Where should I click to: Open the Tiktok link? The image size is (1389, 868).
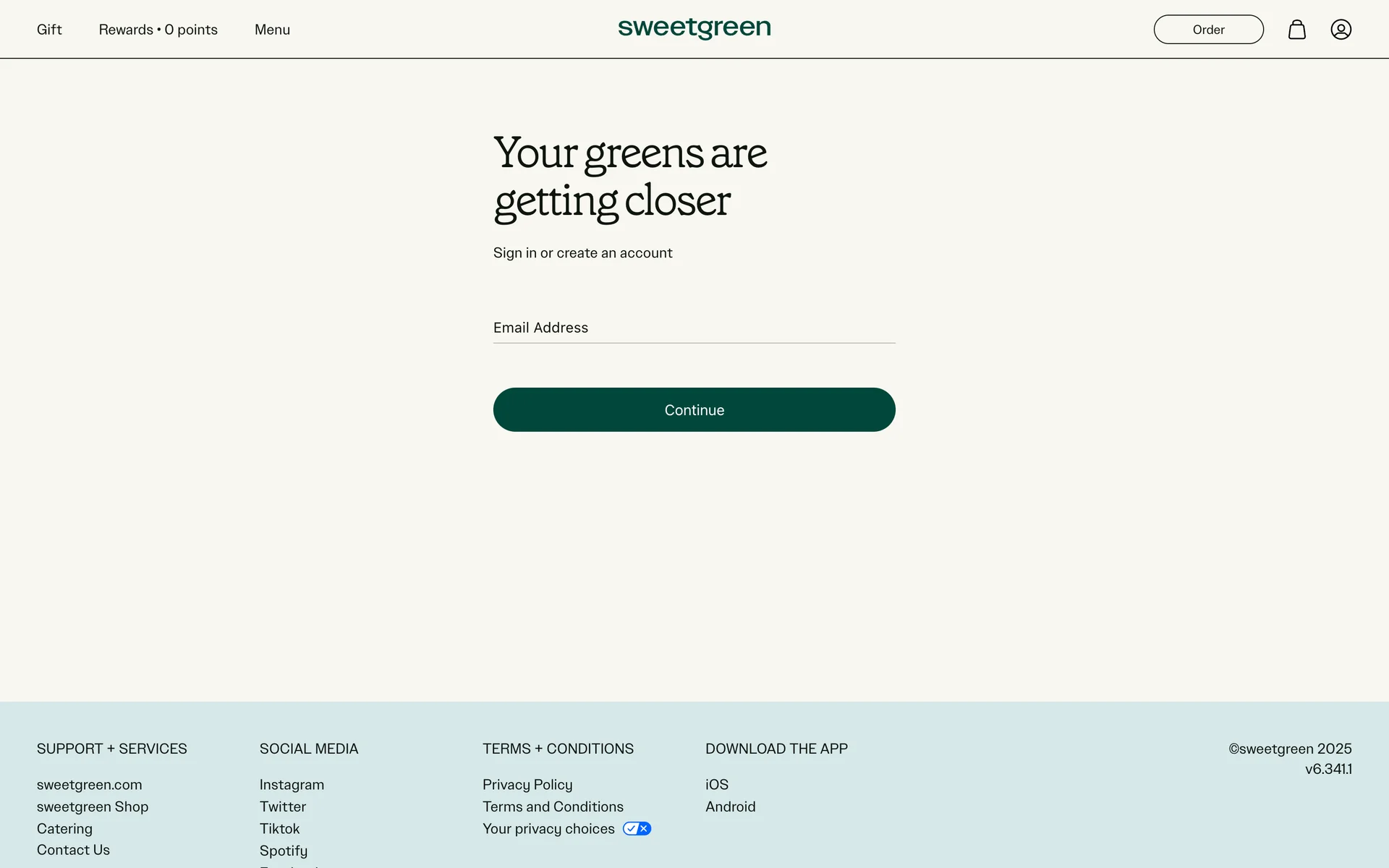pos(279,829)
